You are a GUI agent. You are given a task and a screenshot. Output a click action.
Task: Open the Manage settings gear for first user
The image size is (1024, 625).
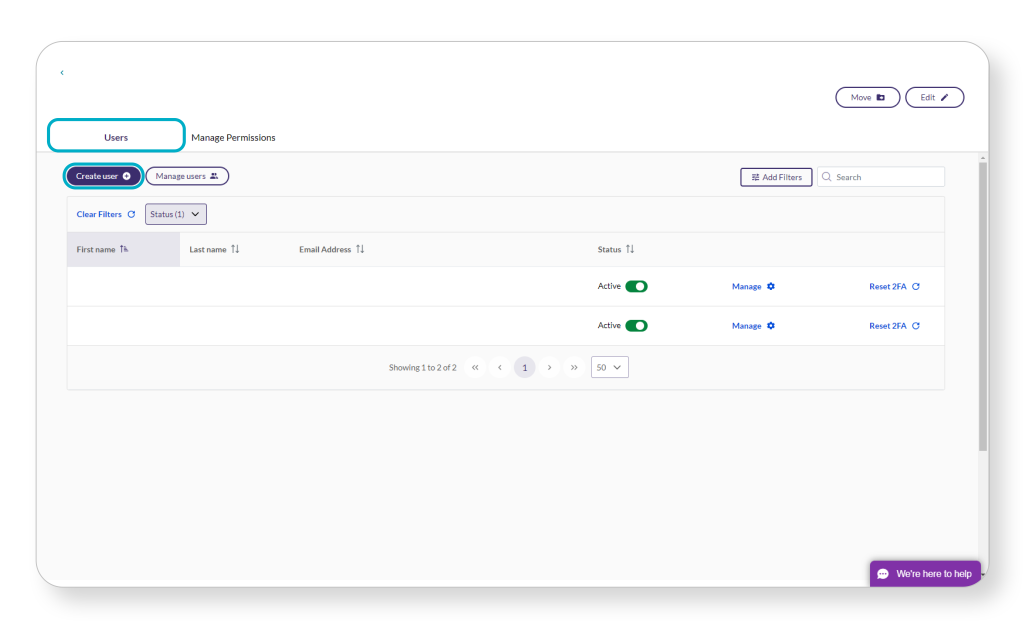coord(772,286)
